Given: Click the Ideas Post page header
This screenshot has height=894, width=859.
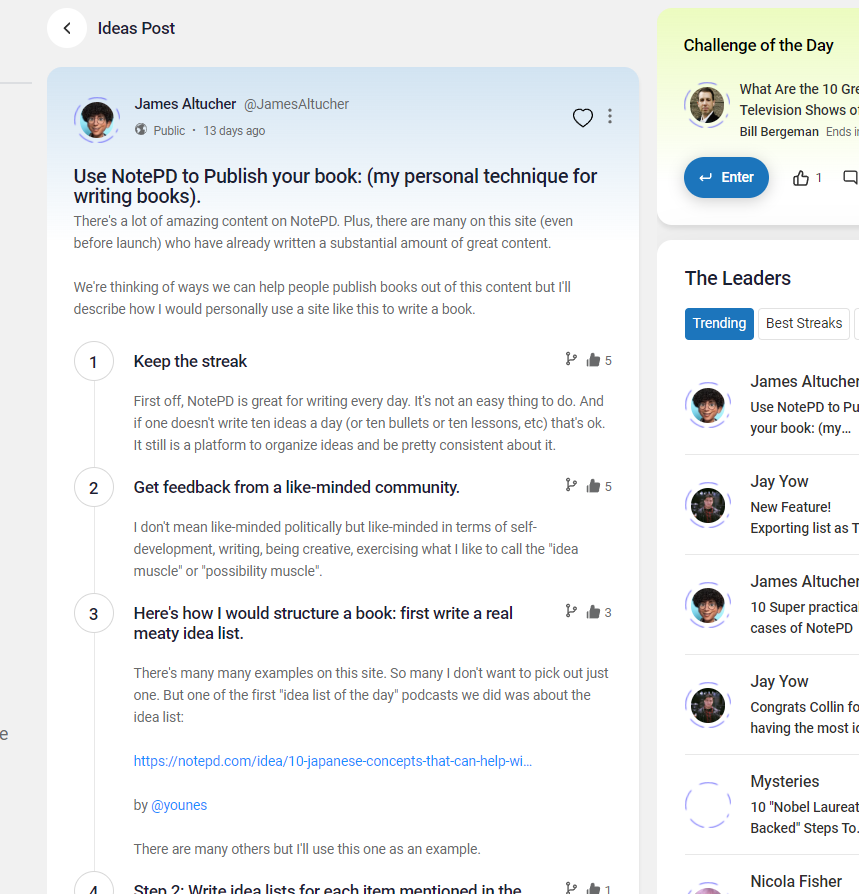Looking at the screenshot, I should tap(136, 28).
